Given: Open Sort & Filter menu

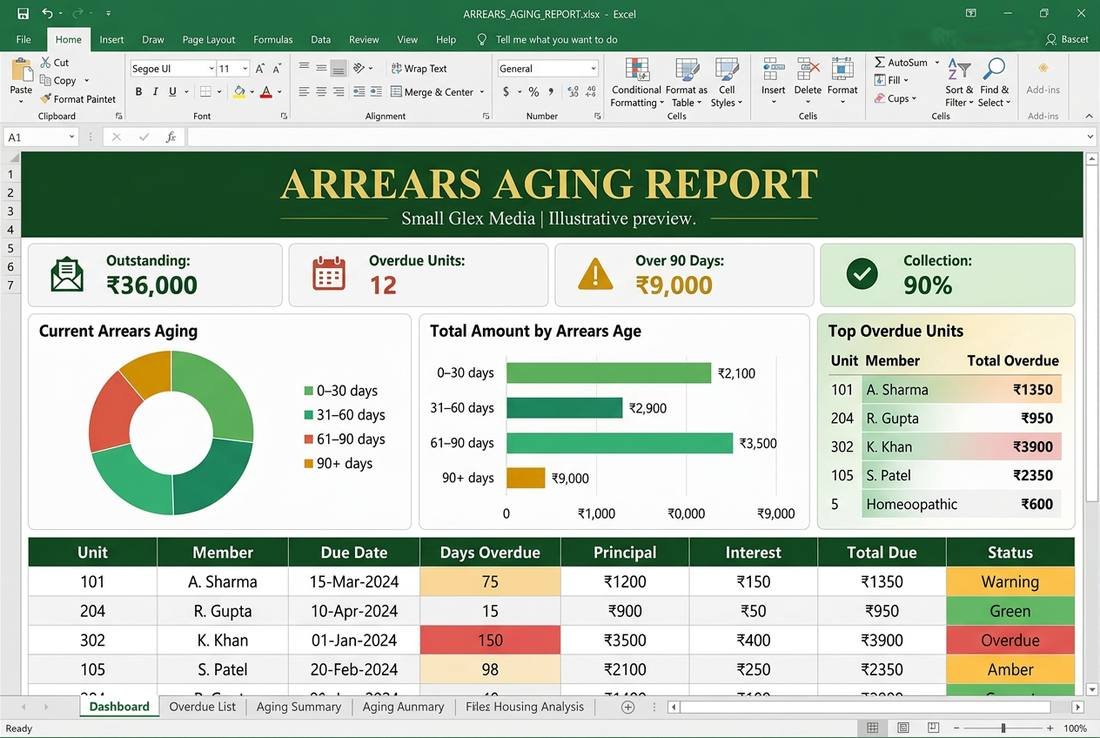Looking at the screenshot, I should pos(959,83).
